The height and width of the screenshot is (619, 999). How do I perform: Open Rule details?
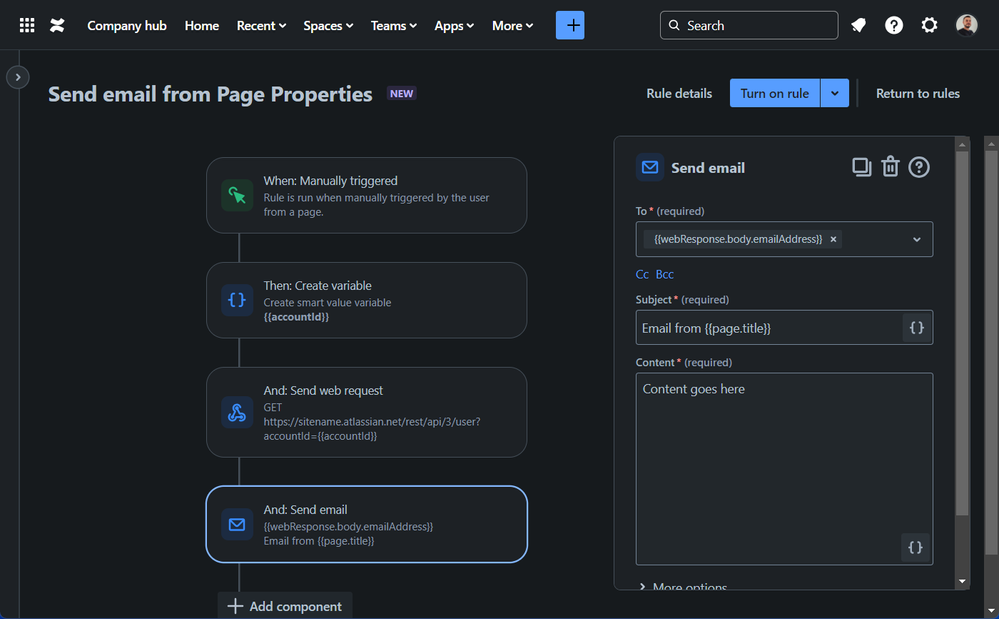click(679, 93)
